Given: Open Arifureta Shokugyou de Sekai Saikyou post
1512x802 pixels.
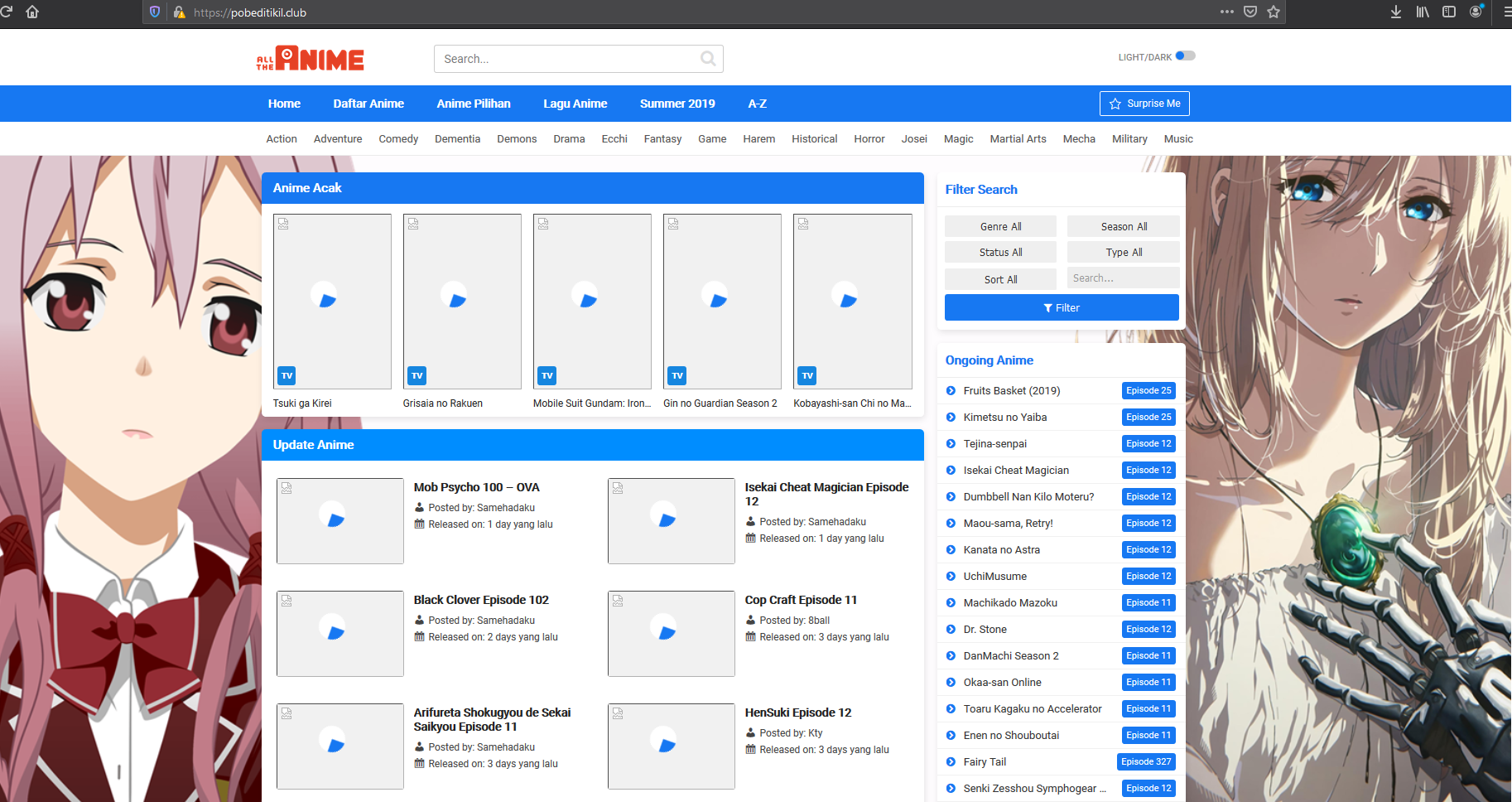Looking at the screenshot, I should 492,719.
